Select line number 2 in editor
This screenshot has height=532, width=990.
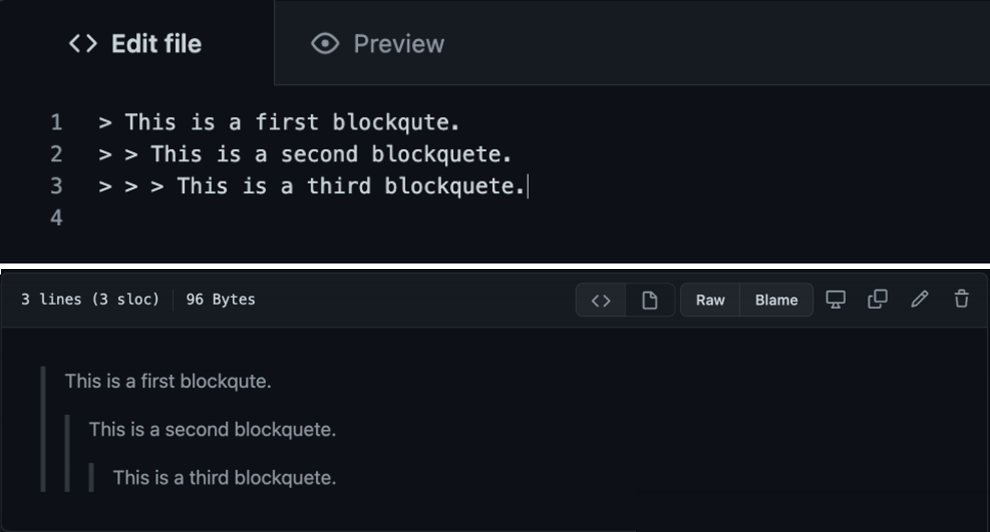click(x=56, y=155)
